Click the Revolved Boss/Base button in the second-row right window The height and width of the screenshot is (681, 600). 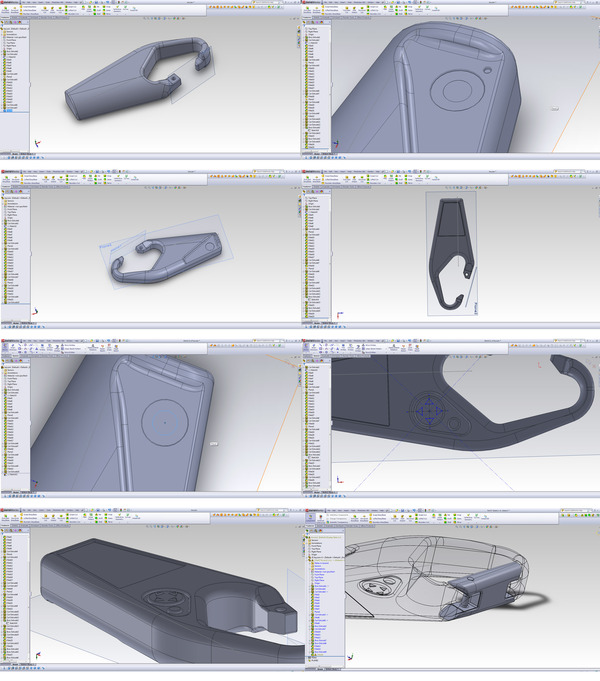point(316,180)
